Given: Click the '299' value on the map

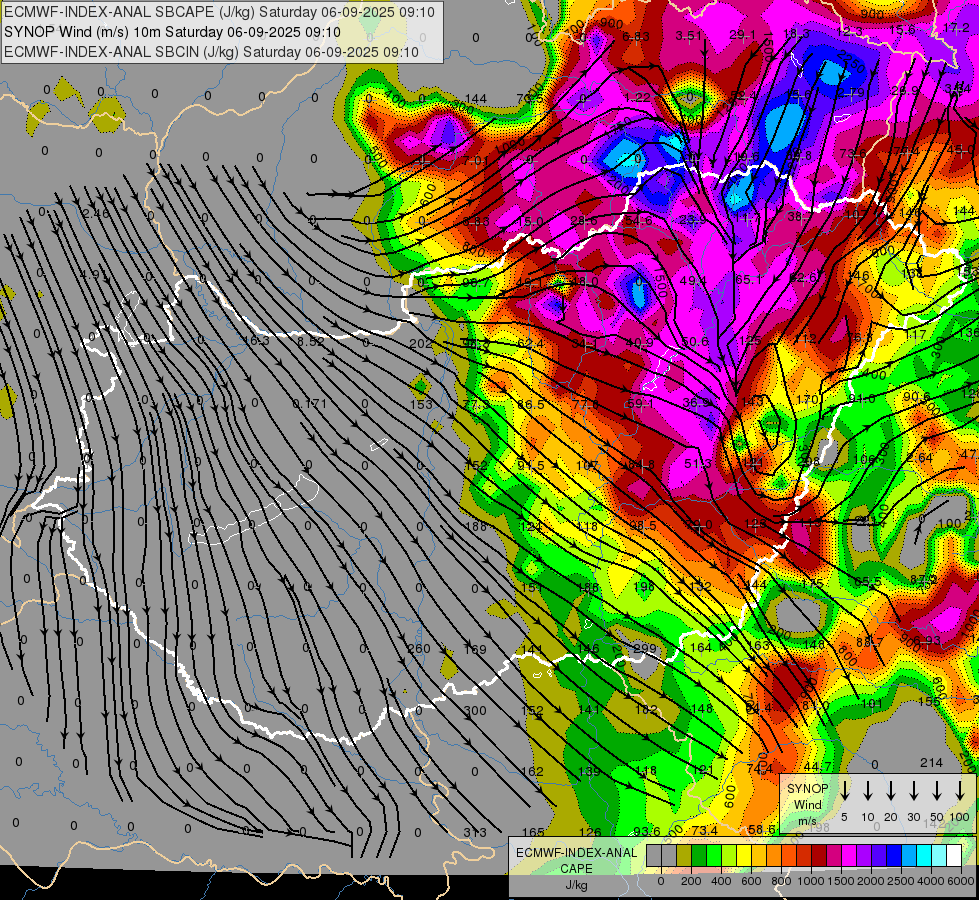Looking at the screenshot, I should pyautogui.click(x=645, y=648).
